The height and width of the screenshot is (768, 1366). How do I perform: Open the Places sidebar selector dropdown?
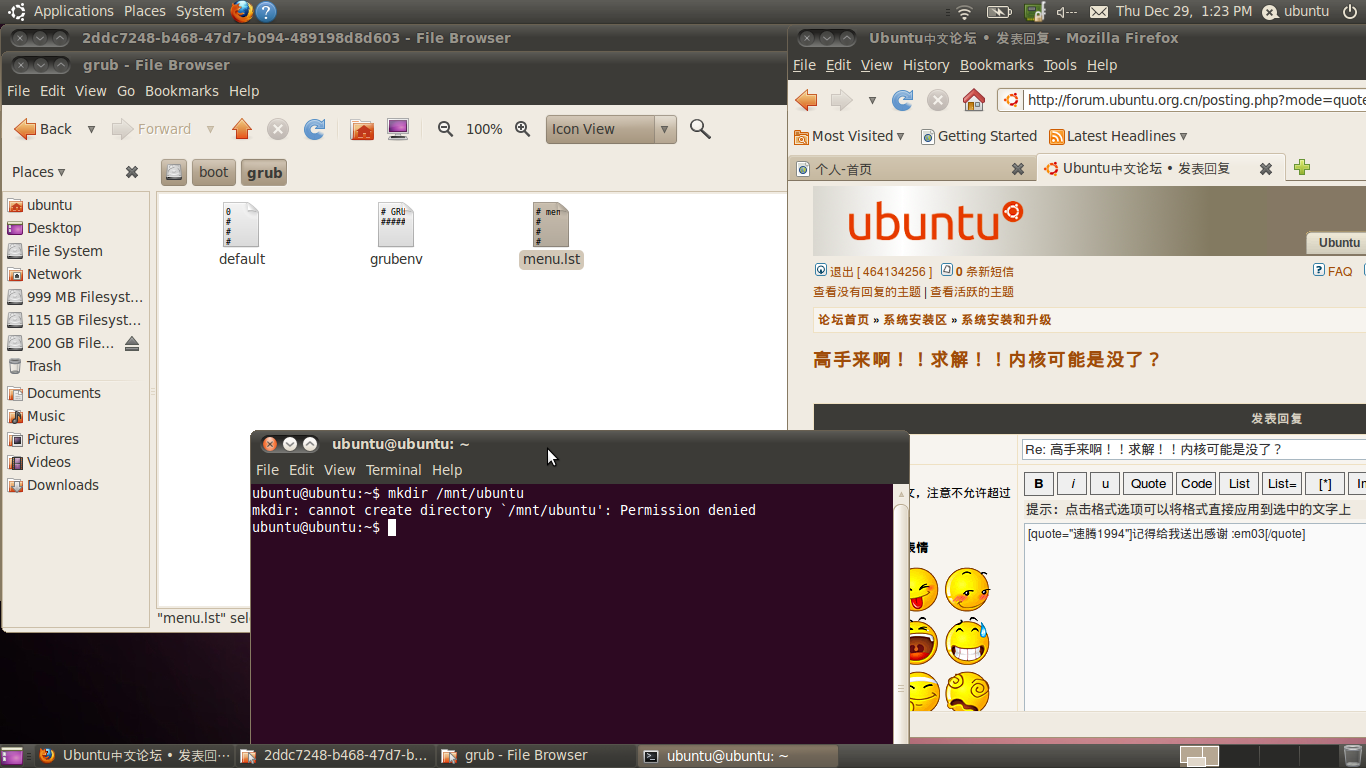click(39, 172)
